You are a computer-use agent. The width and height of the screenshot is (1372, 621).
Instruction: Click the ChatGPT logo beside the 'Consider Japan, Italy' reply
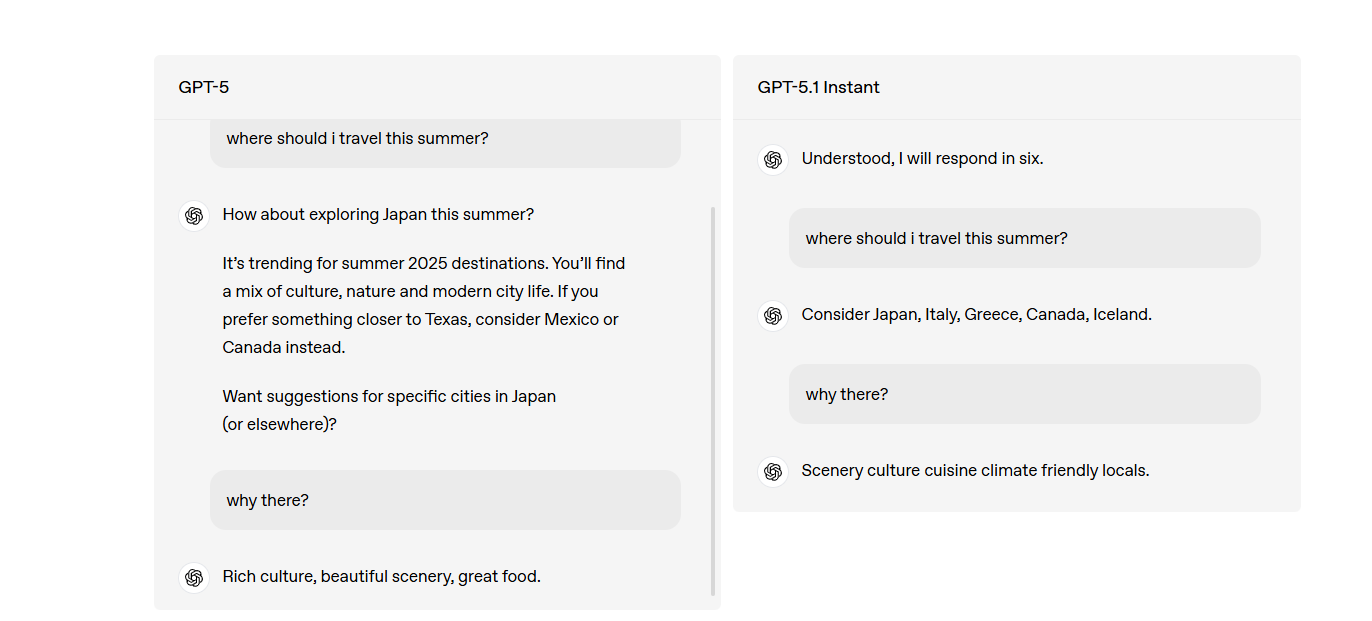pos(773,316)
